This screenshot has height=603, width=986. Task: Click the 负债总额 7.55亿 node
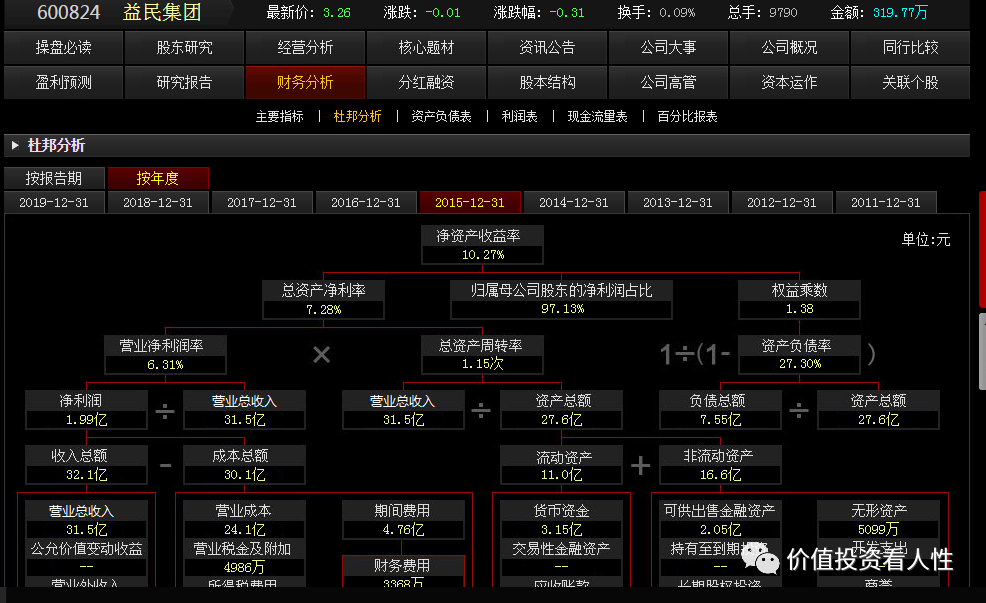point(720,410)
